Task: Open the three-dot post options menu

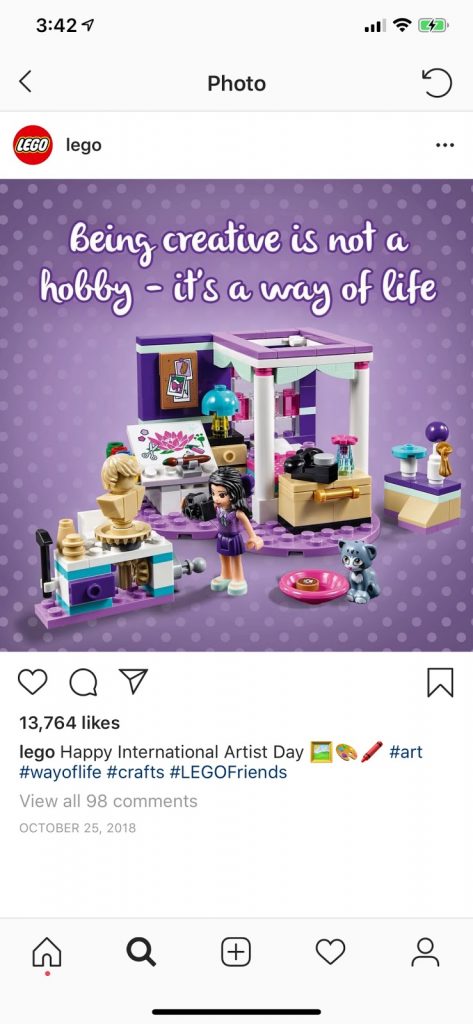Action: click(444, 145)
